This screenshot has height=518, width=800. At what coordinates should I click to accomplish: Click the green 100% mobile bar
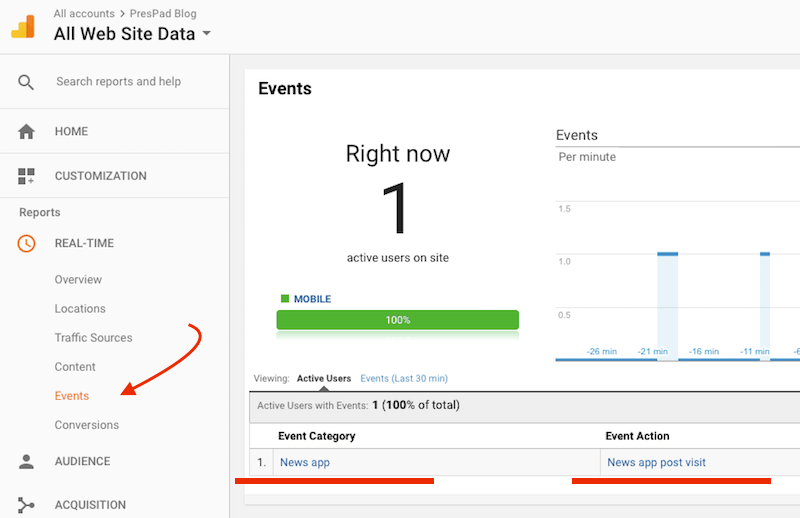(x=397, y=320)
